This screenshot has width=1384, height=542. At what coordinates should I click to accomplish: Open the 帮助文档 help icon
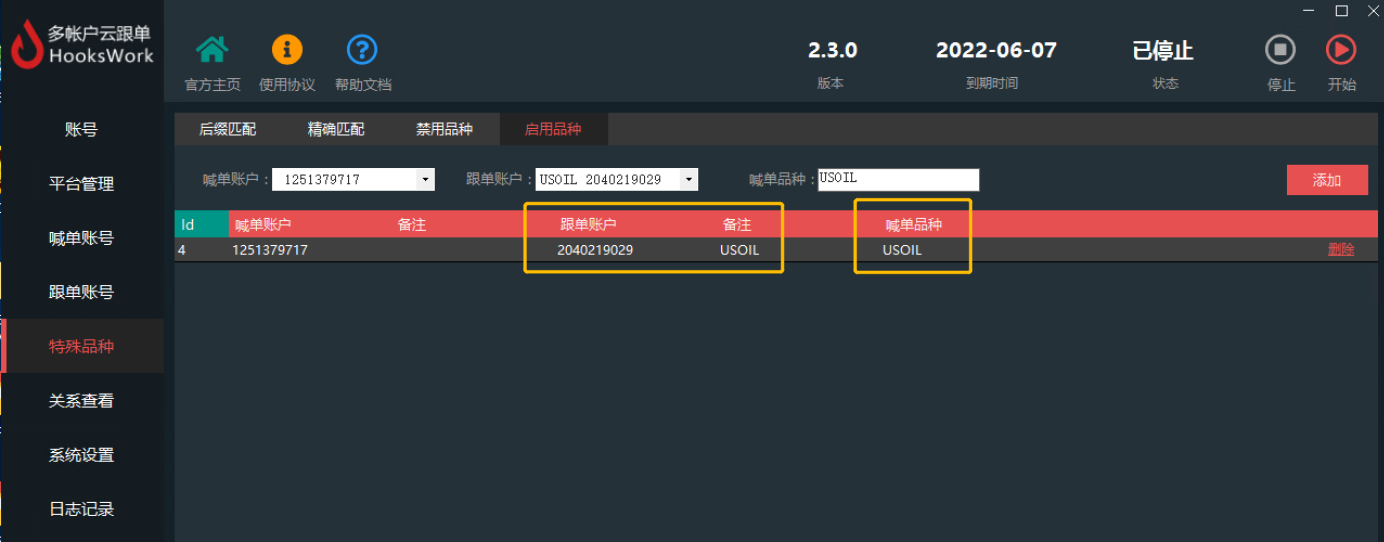(x=362, y=49)
